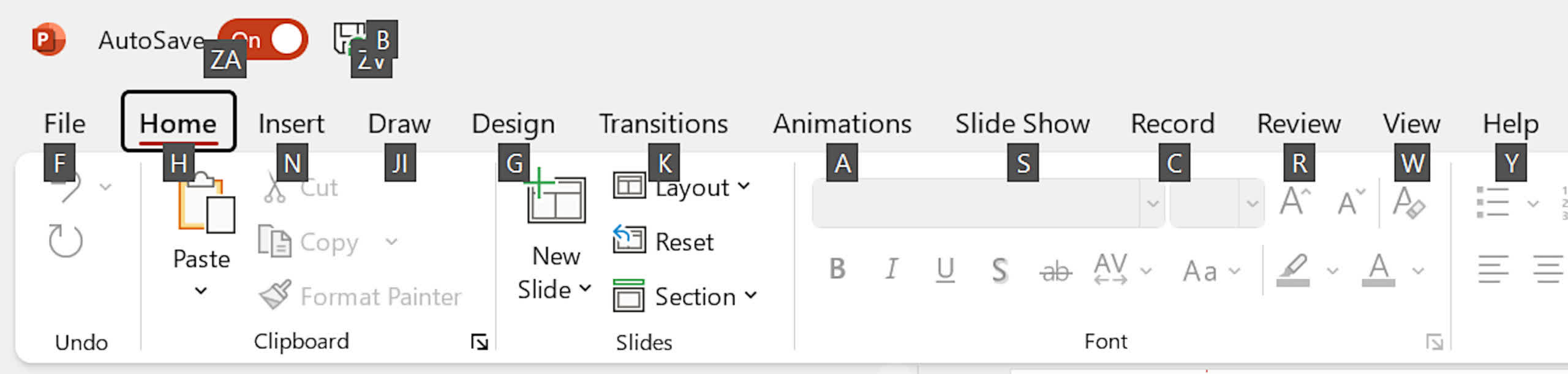Apply the font color red swatch
Screen dimensions: 1568x374
[x=1378, y=270]
